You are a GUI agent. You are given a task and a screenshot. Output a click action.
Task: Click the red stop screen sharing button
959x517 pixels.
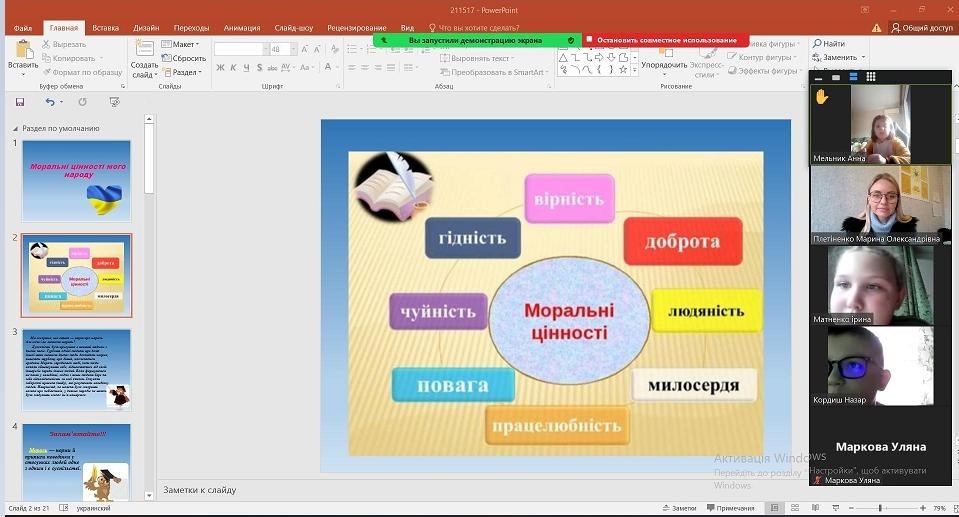665,40
